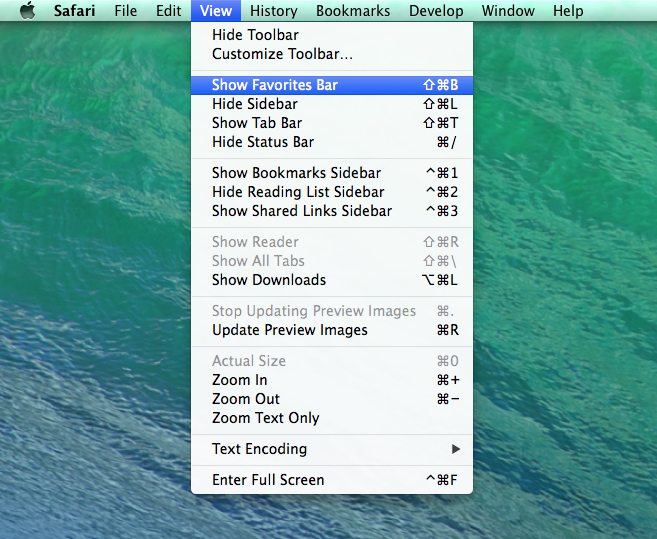Open the Safari application menu
Image resolution: width=657 pixels, height=539 pixels.
tap(74, 10)
